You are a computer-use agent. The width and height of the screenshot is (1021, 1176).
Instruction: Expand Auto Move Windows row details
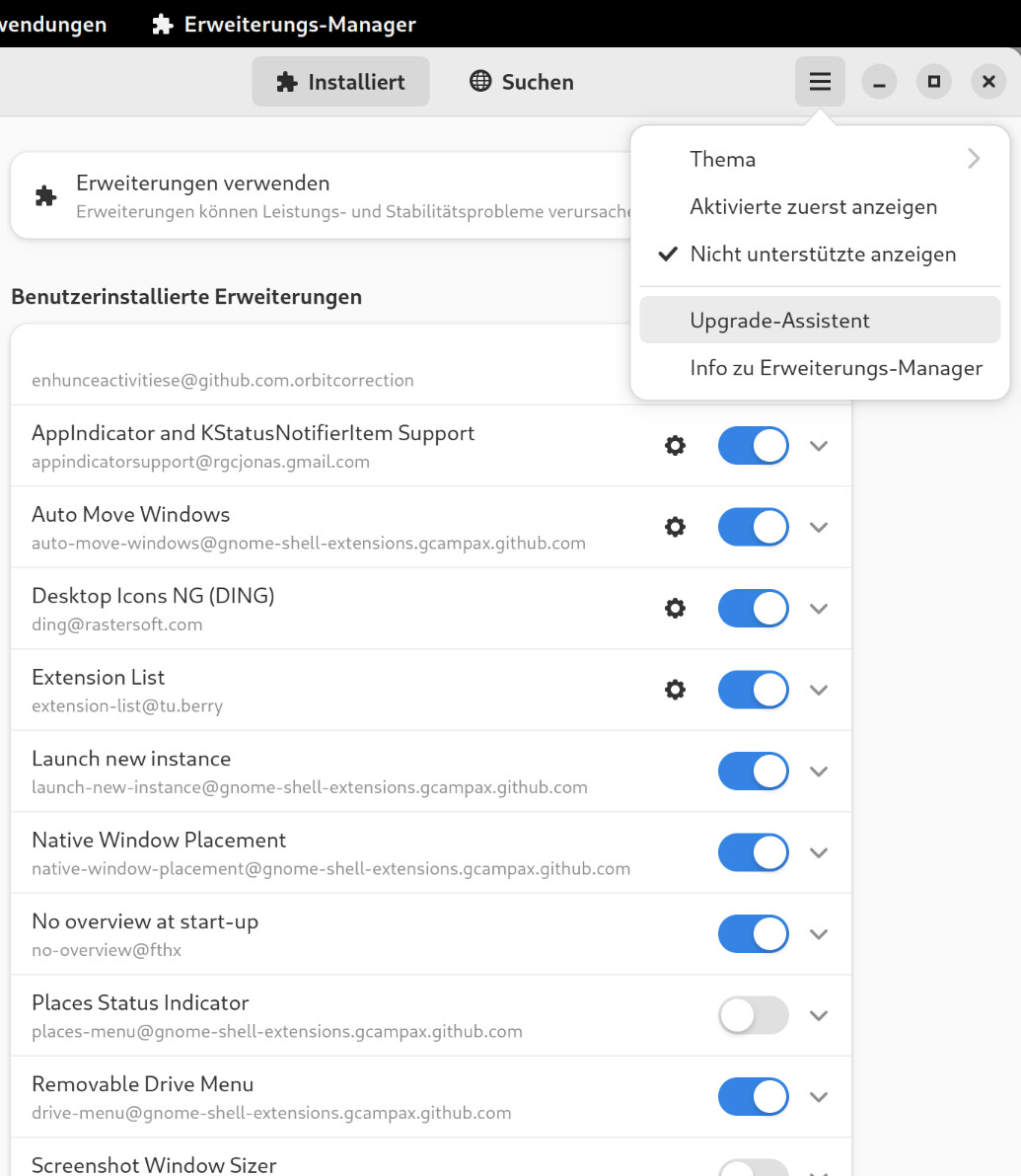(819, 527)
